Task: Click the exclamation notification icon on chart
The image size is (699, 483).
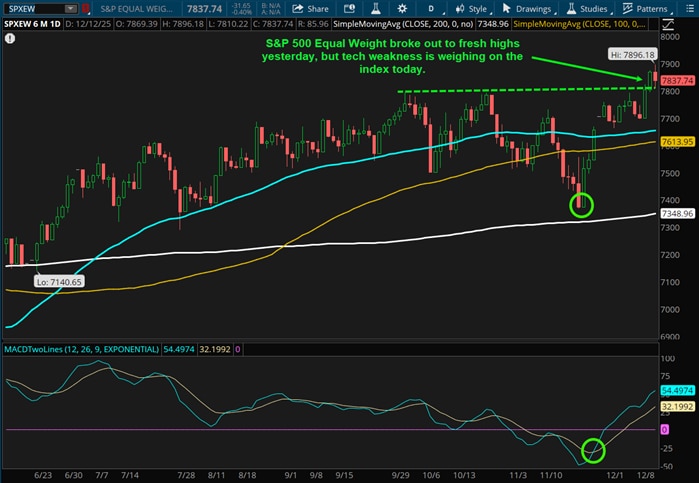Action: pyautogui.click(x=10, y=39)
